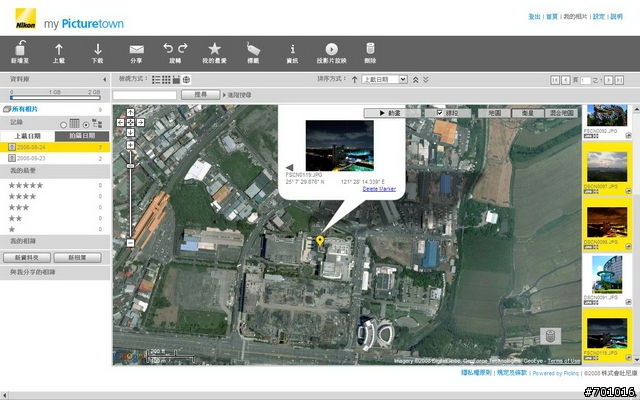This screenshot has width=640, height=400.
Task: Switch to list view icon
Action: coord(156,80)
